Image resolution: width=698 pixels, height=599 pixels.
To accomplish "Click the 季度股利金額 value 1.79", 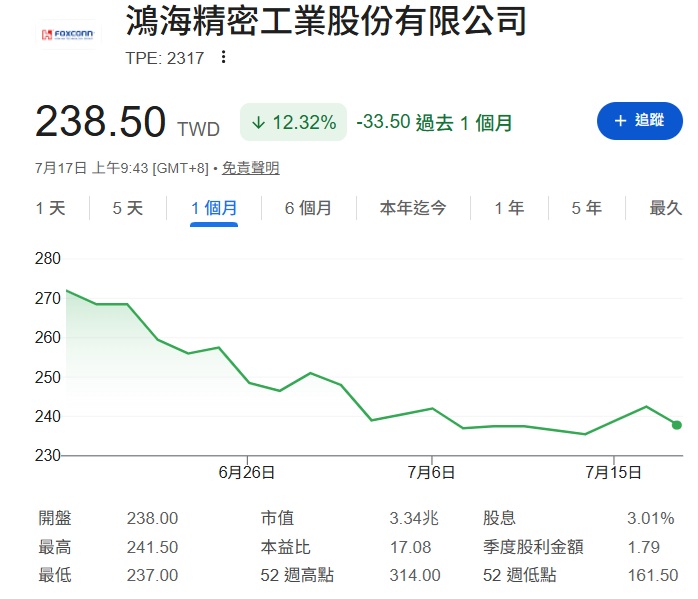I will pyautogui.click(x=644, y=547).
